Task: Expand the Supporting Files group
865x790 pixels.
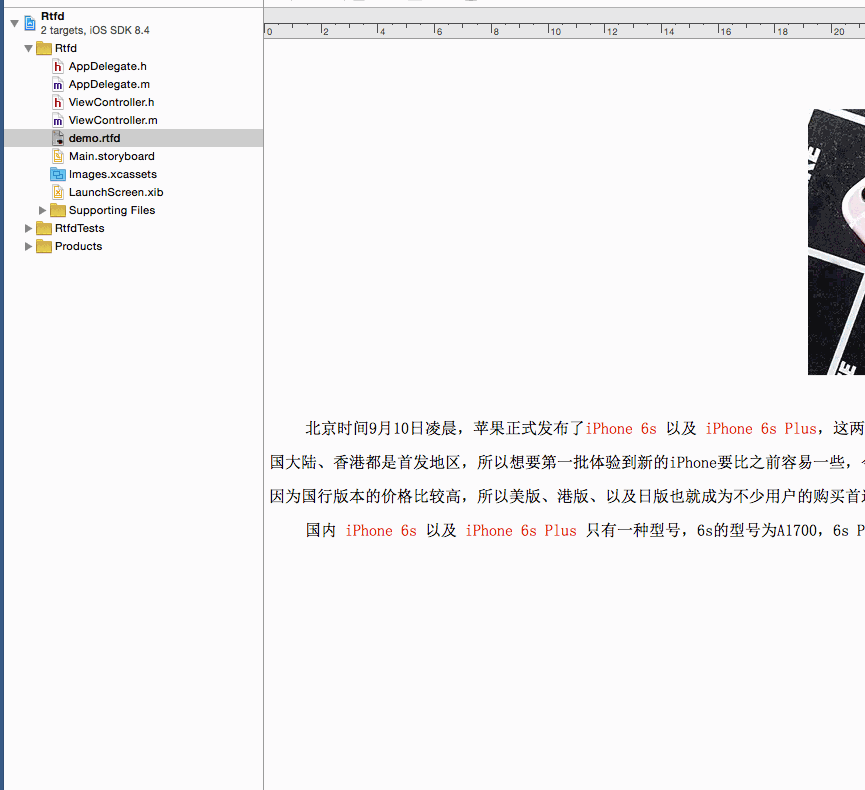Action: click(42, 210)
